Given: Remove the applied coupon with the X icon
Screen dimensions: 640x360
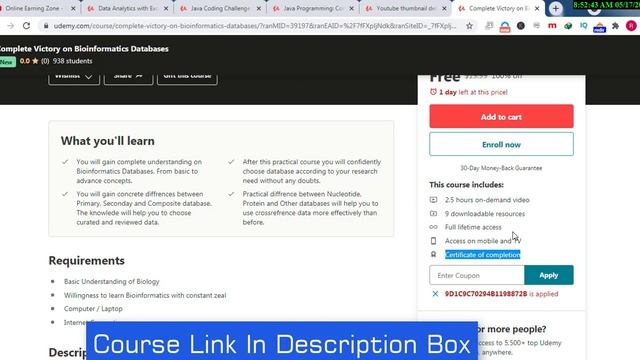Looking at the screenshot, I should click(x=435, y=293).
